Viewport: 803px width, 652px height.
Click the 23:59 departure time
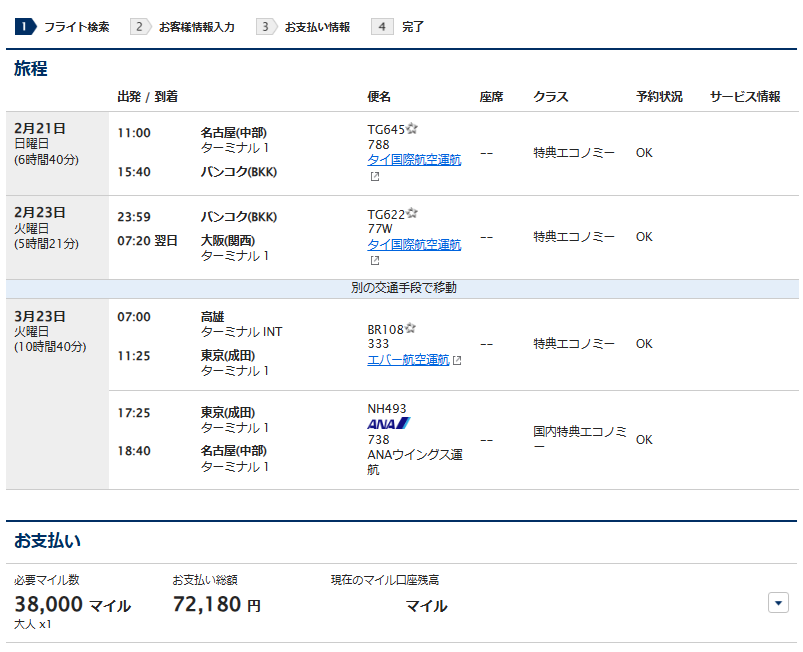click(134, 217)
